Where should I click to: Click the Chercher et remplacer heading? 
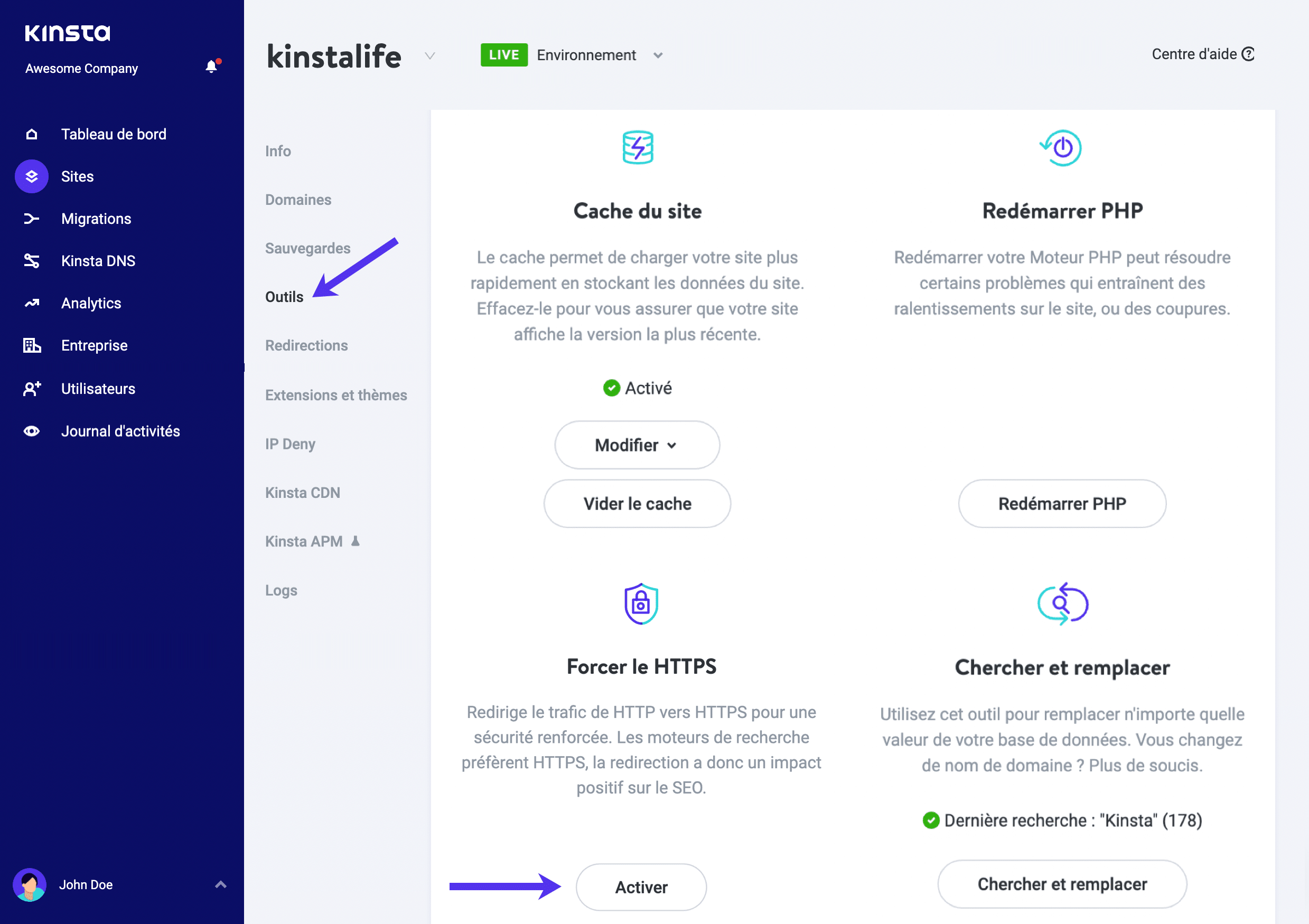[x=1062, y=667]
